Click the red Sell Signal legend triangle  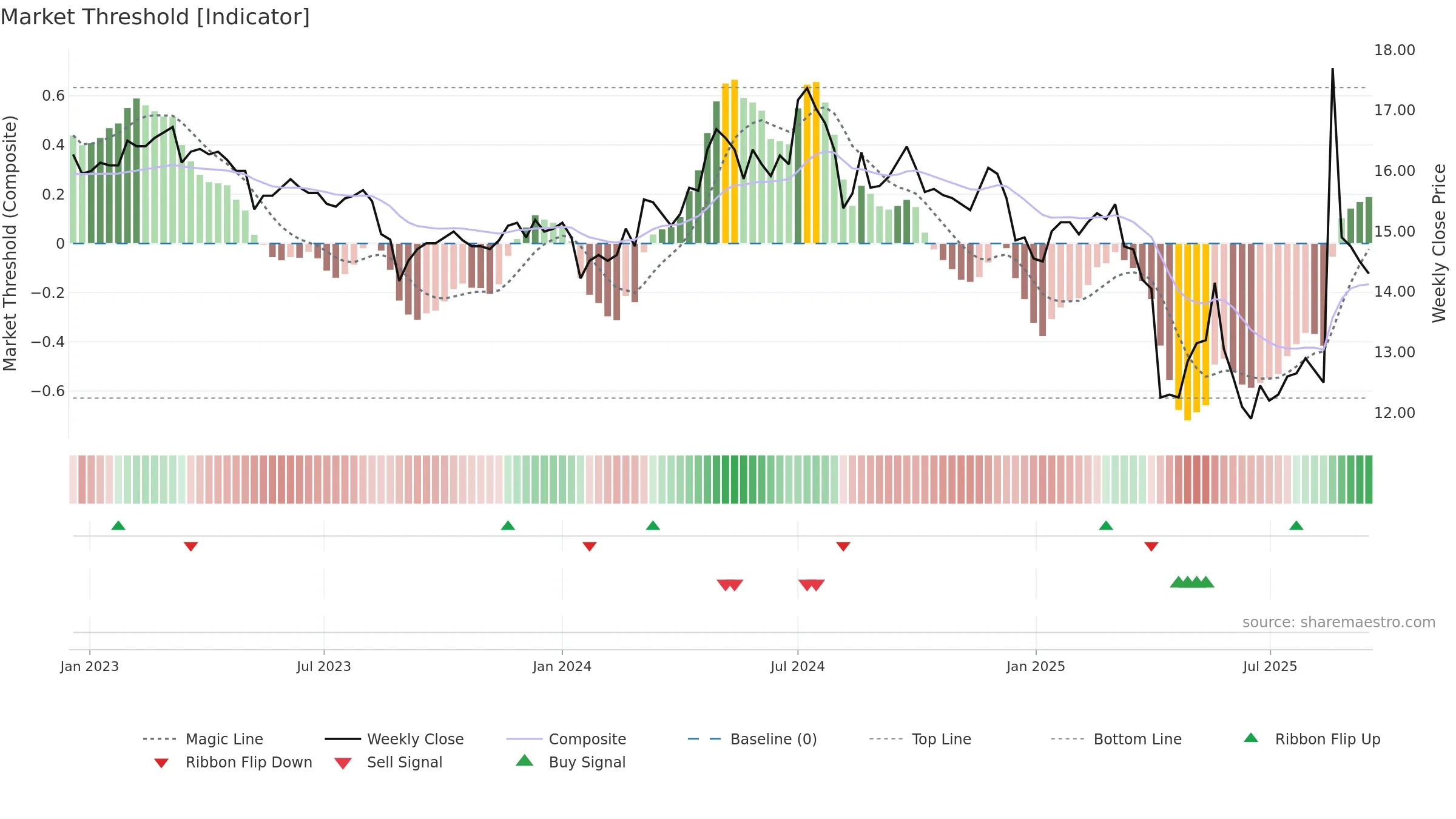343,763
